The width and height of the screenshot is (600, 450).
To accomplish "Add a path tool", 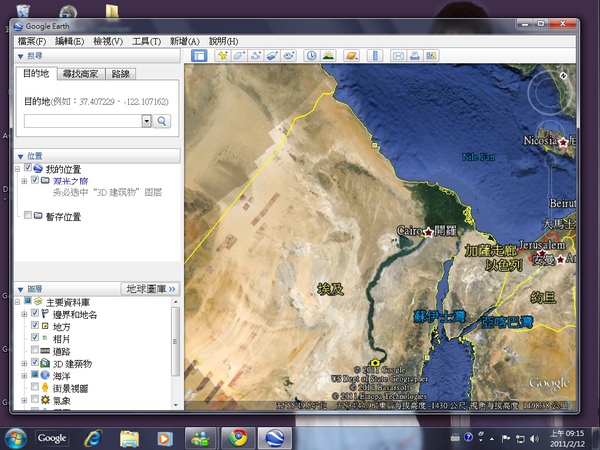I will point(256,56).
